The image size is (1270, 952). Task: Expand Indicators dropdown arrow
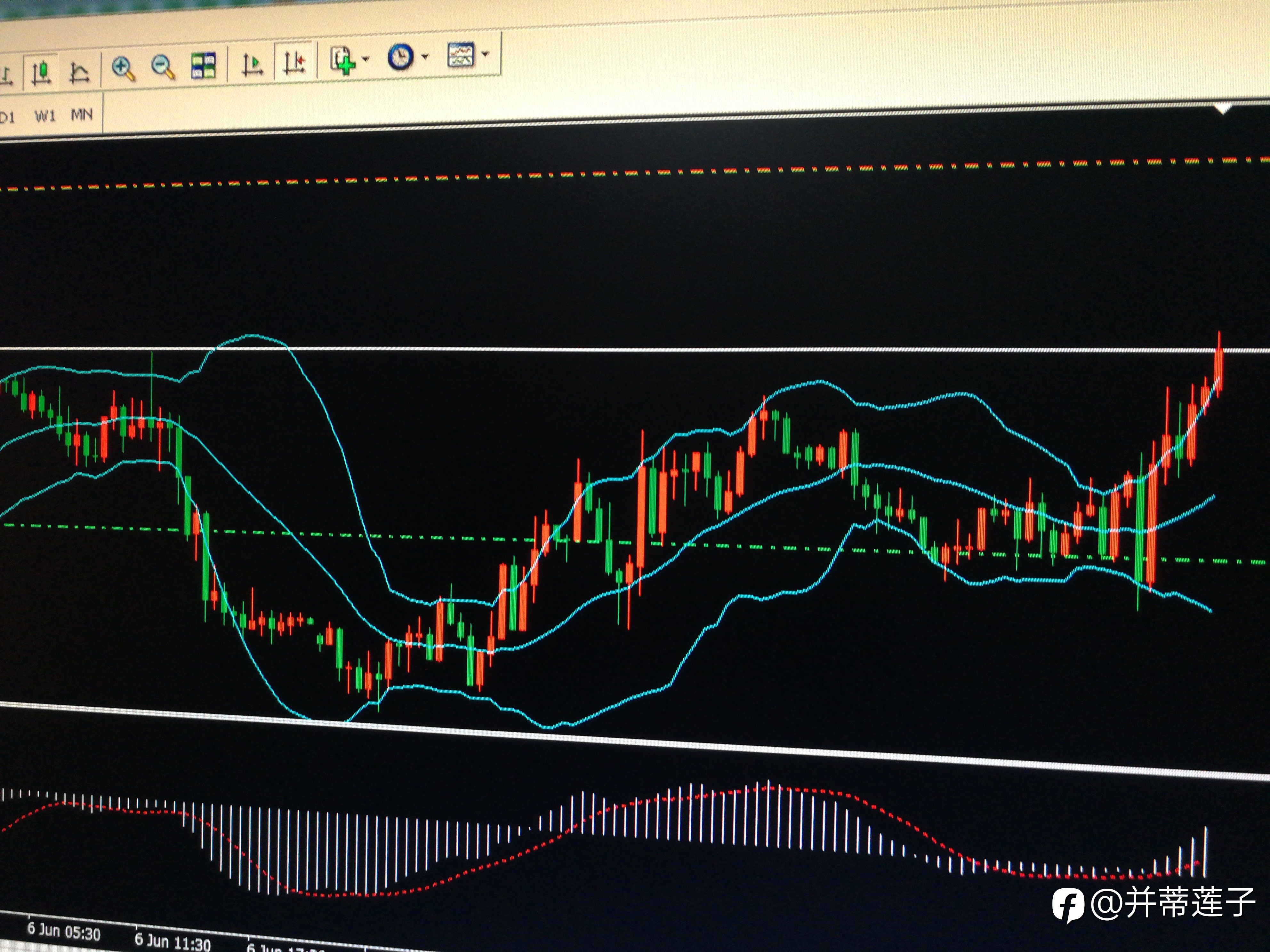[x=366, y=59]
